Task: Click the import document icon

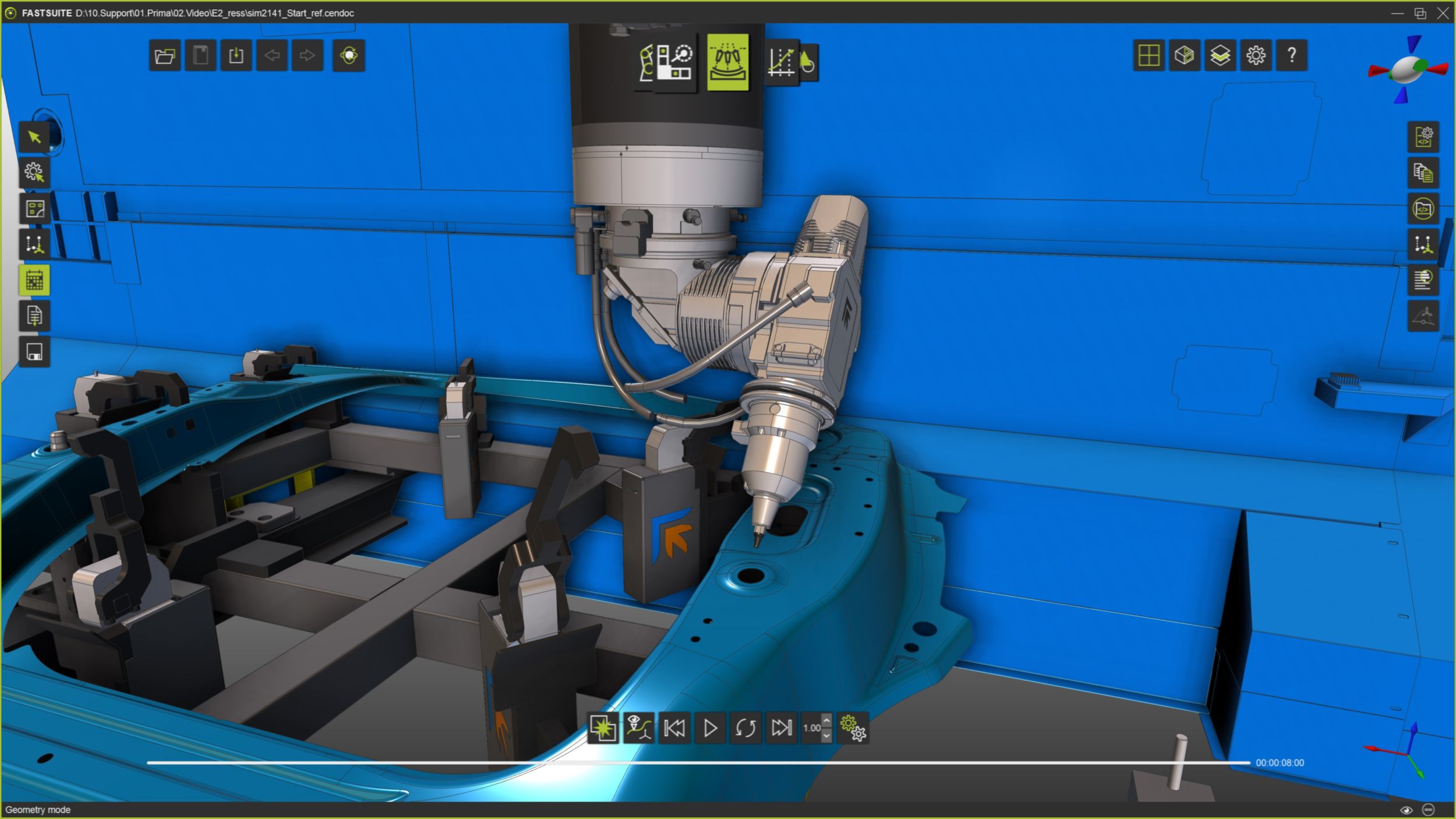Action: coord(236,56)
